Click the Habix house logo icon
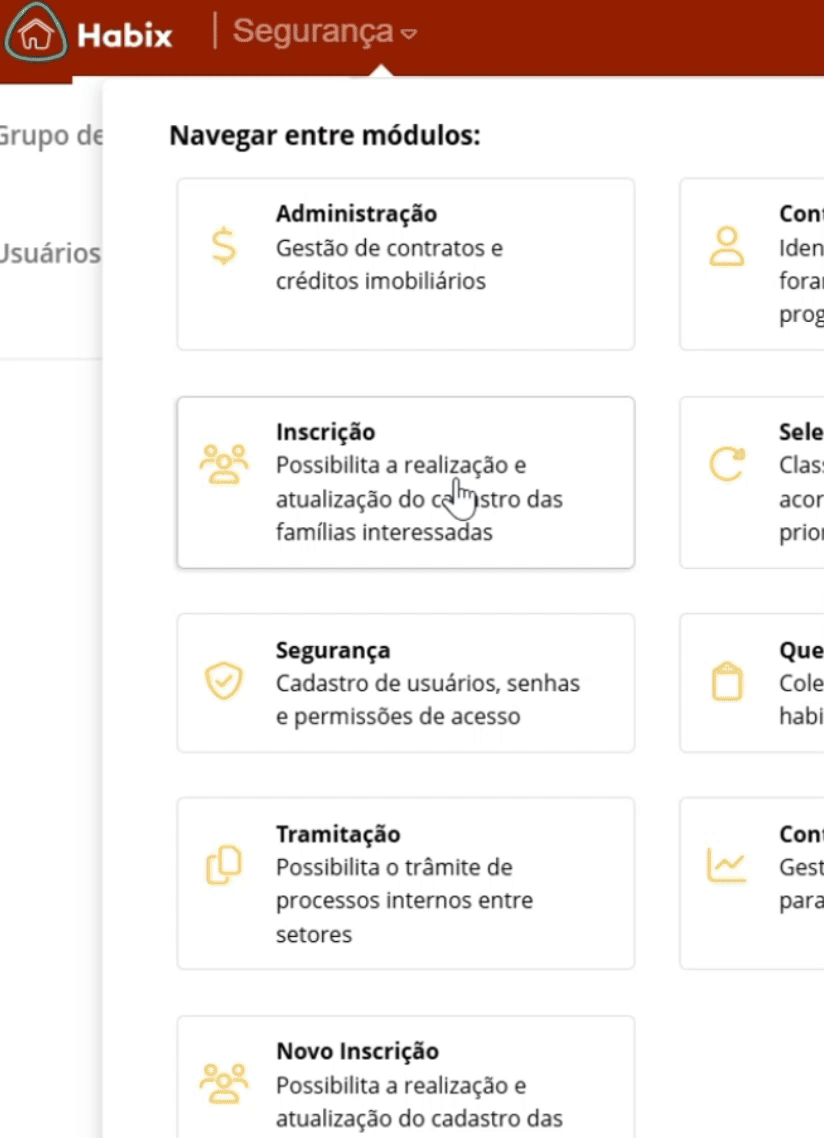 tap(36, 33)
